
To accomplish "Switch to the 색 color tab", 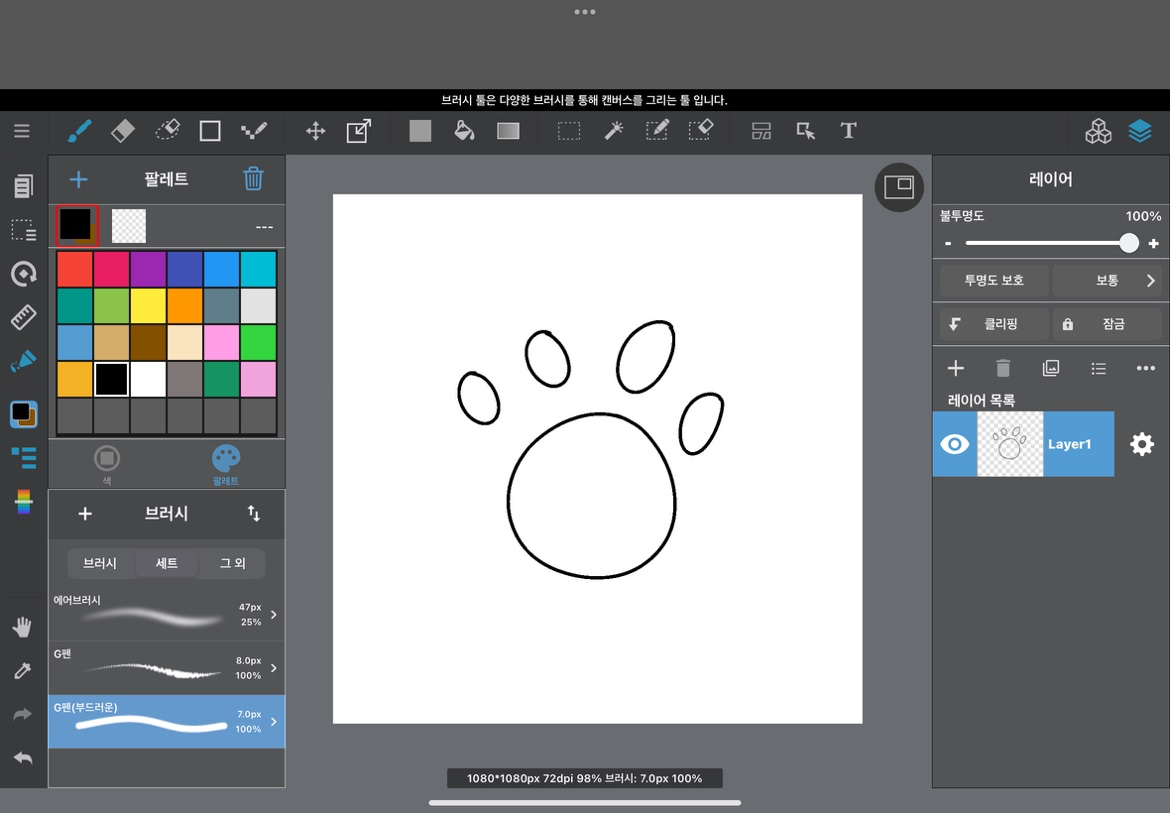I will click(107, 463).
